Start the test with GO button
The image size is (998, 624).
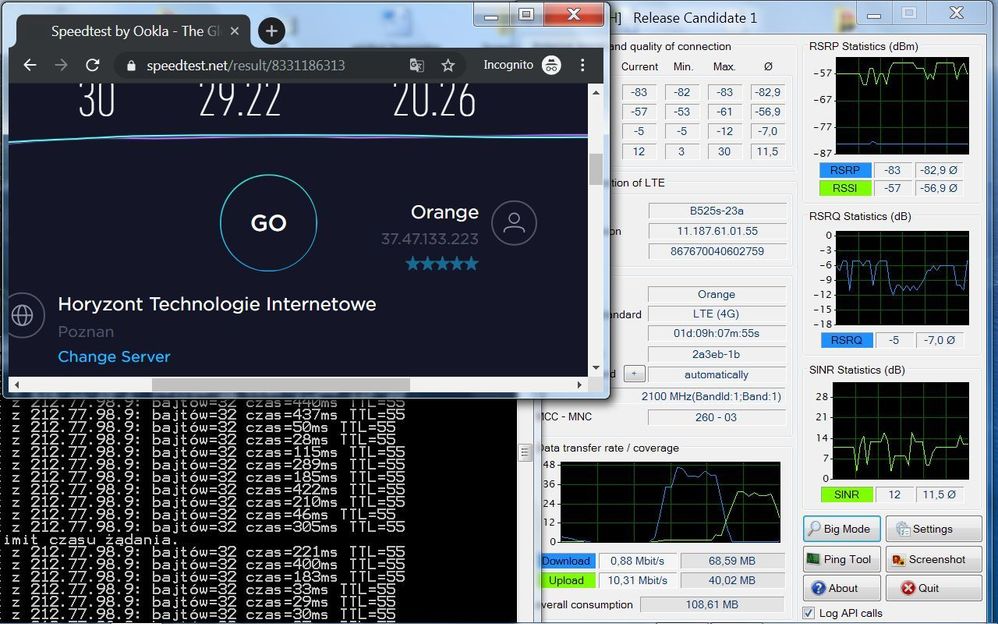[x=268, y=223]
